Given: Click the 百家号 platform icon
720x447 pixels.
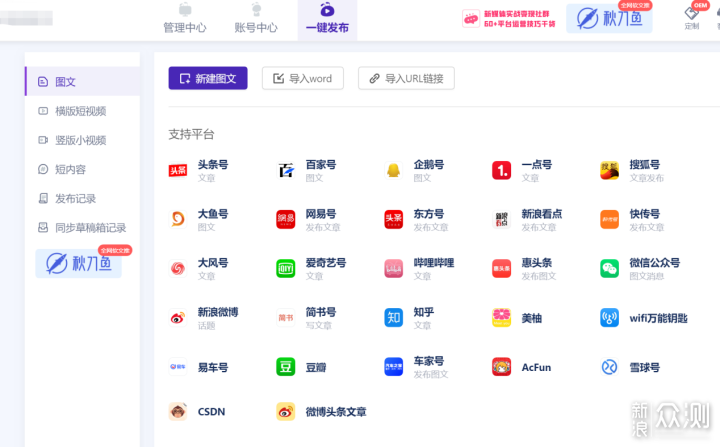Looking at the screenshot, I should click(x=286, y=170).
